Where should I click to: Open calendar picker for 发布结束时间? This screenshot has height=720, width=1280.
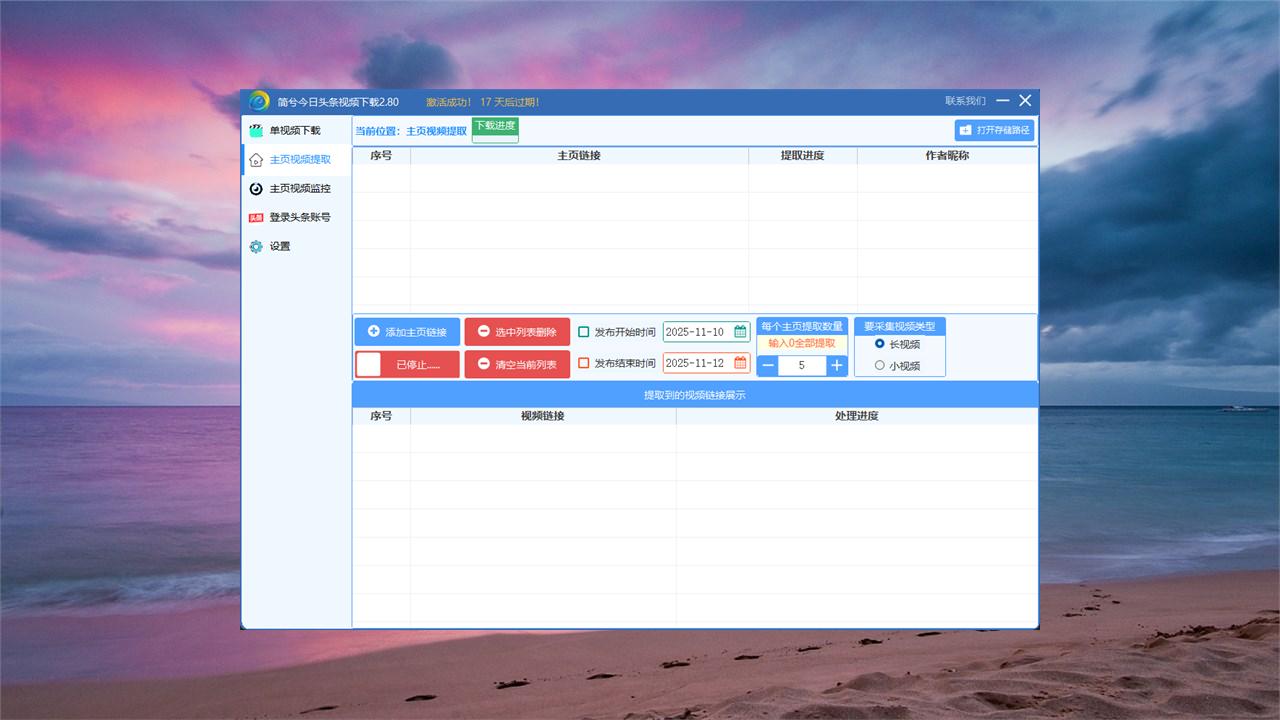pos(740,363)
